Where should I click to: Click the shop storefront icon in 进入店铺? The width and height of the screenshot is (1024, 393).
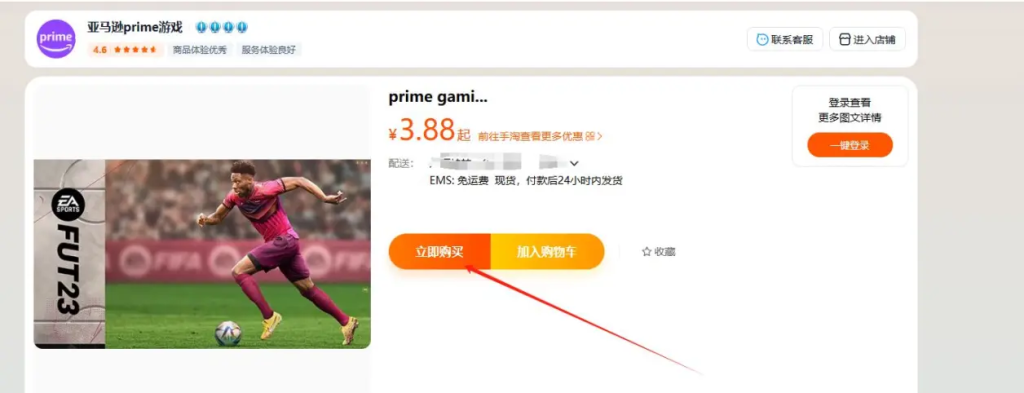[x=845, y=39]
